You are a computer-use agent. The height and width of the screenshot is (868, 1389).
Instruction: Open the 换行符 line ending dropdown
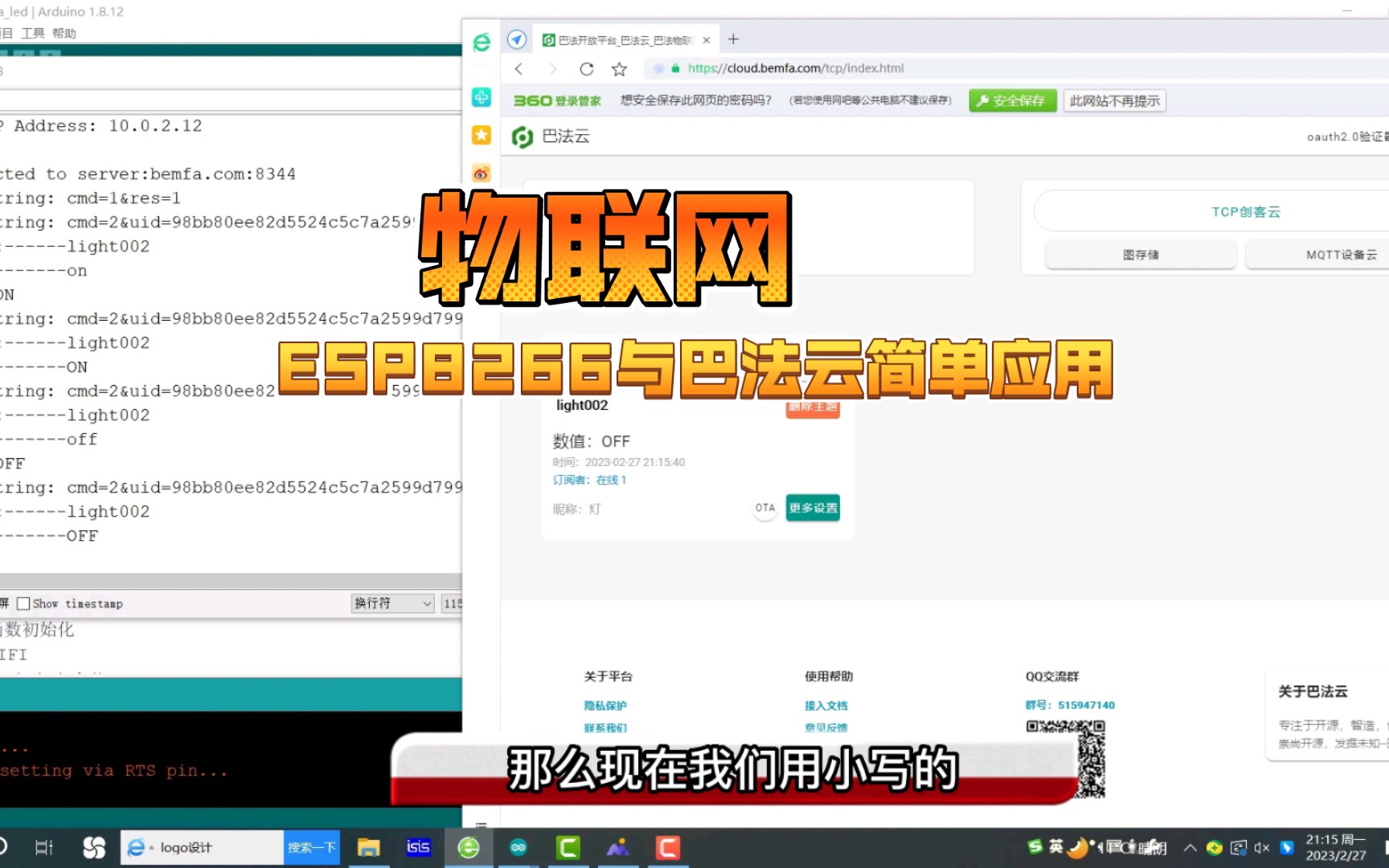(393, 604)
